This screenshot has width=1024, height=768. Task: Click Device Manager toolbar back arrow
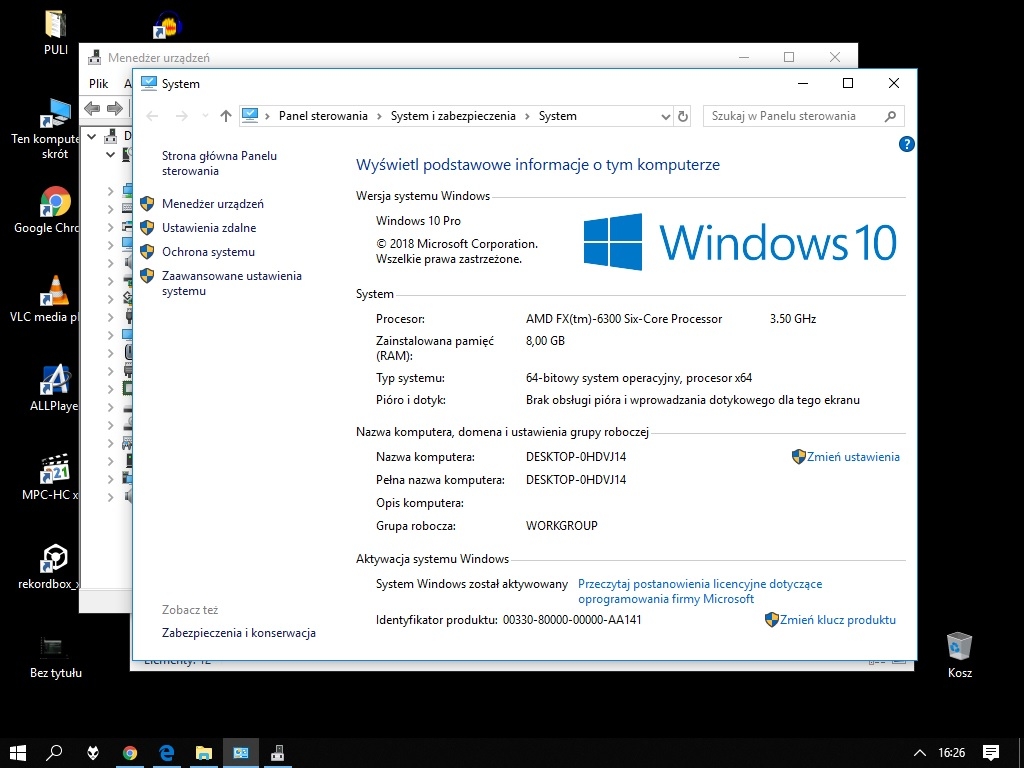click(x=92, y=108)
